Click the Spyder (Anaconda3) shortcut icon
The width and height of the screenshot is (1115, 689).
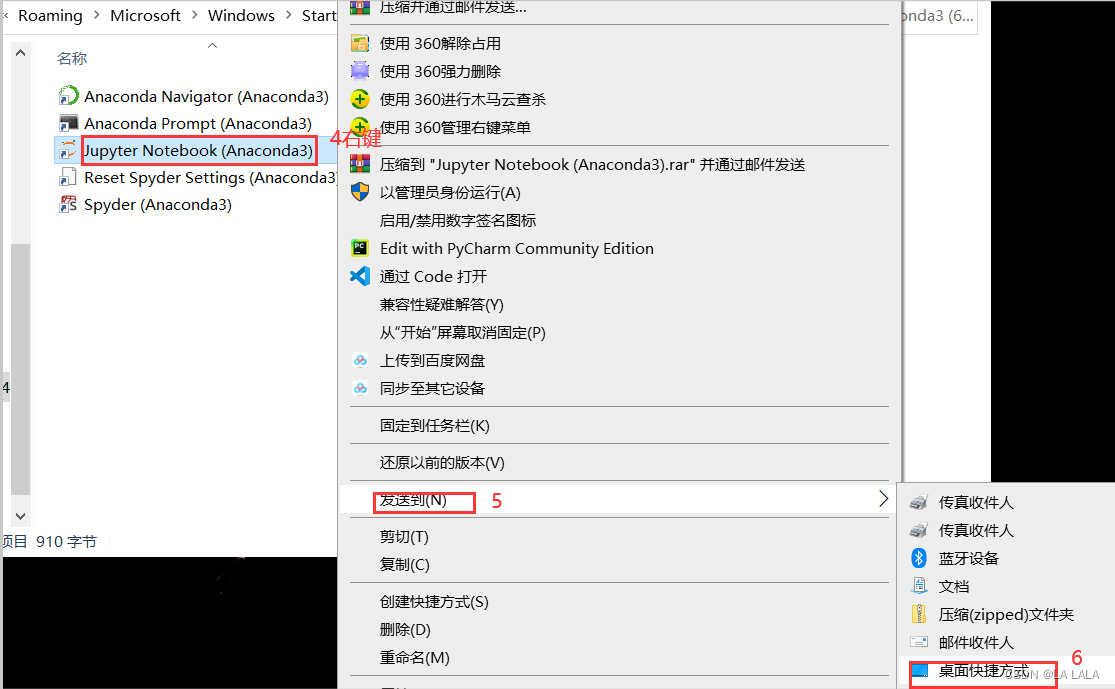pyautogui.click(x=68, y=205)
